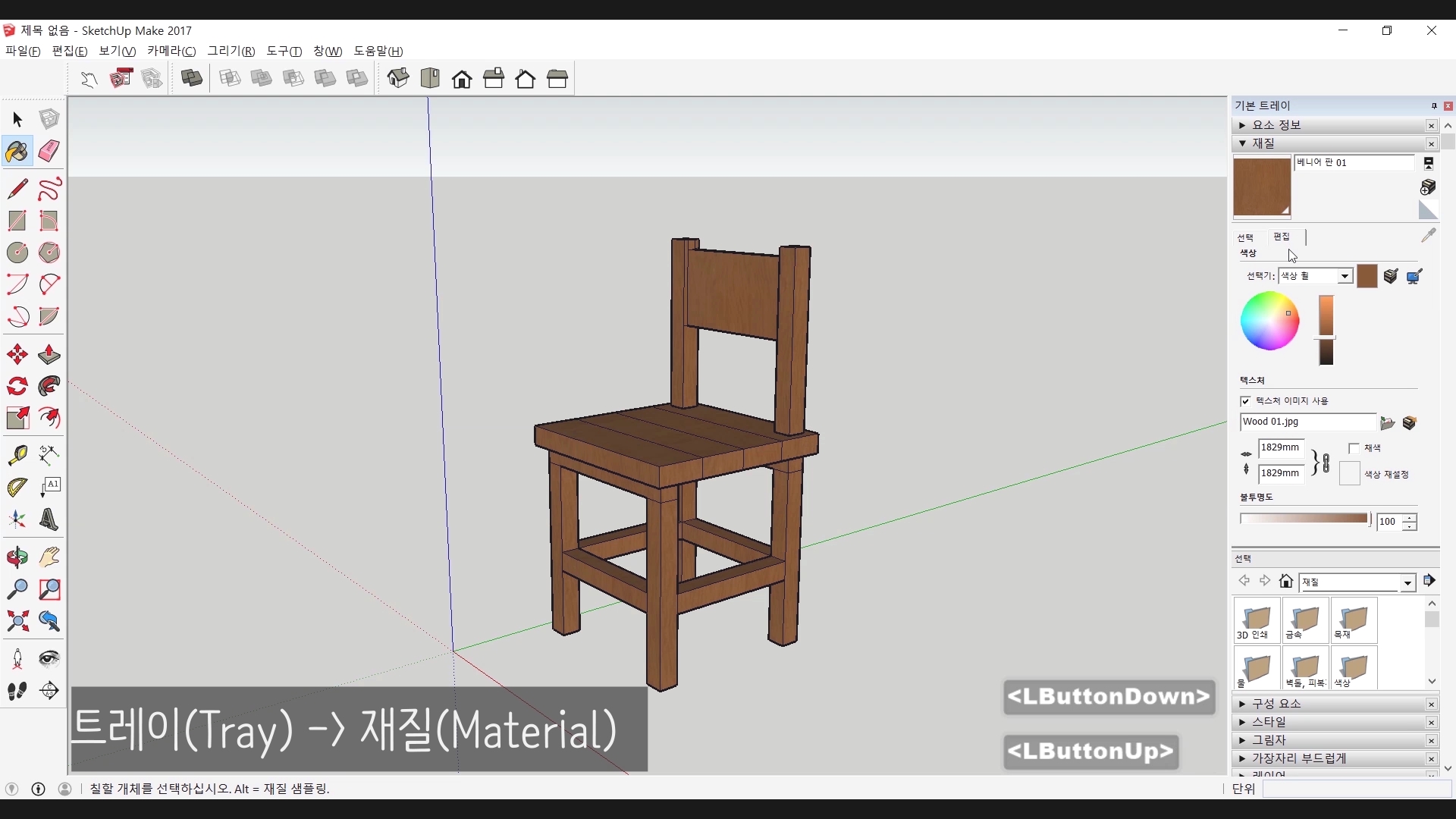Select the Eraser tool
The width and height of the screenshot is (1456, 819).
point(49,151)
